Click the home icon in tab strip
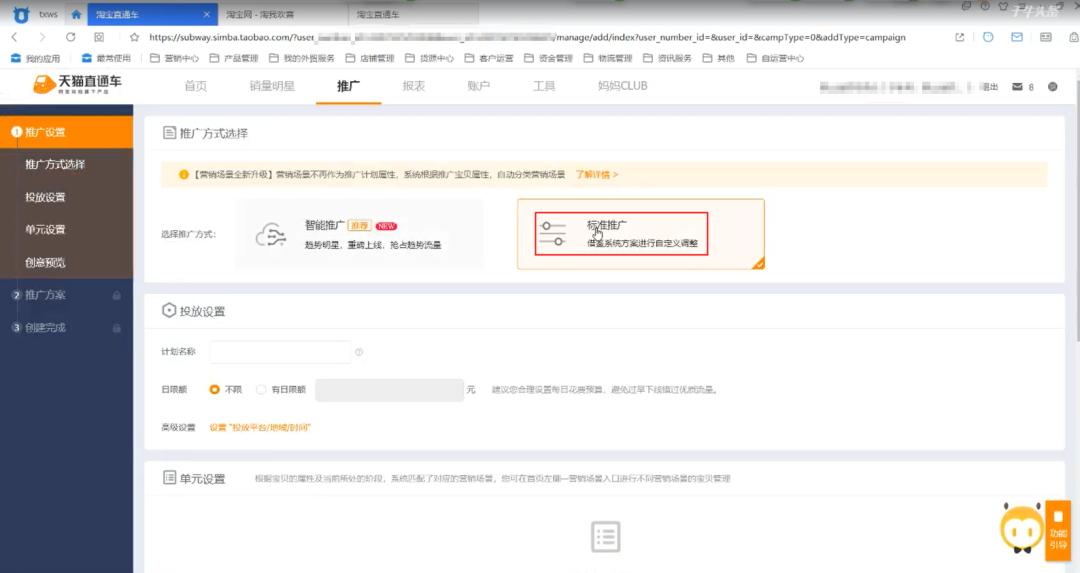 point(76,14)
